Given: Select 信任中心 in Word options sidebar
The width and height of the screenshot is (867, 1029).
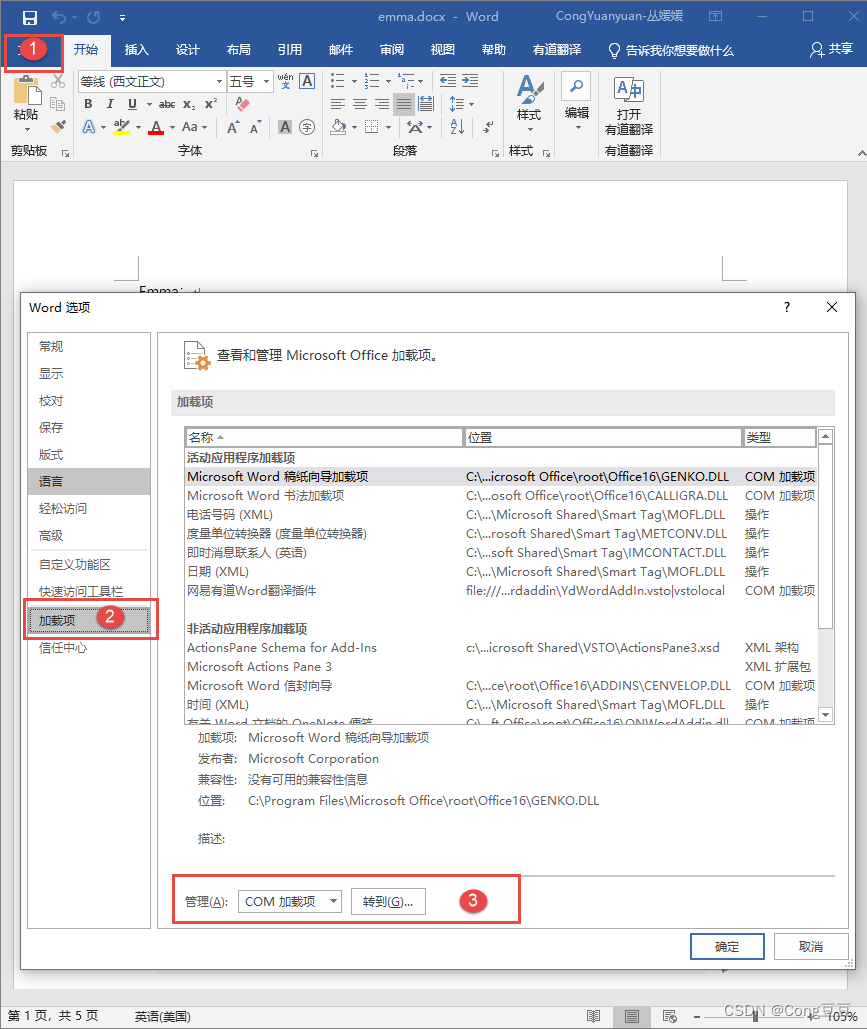Looking at the screenshot, I should click(89, 648).
